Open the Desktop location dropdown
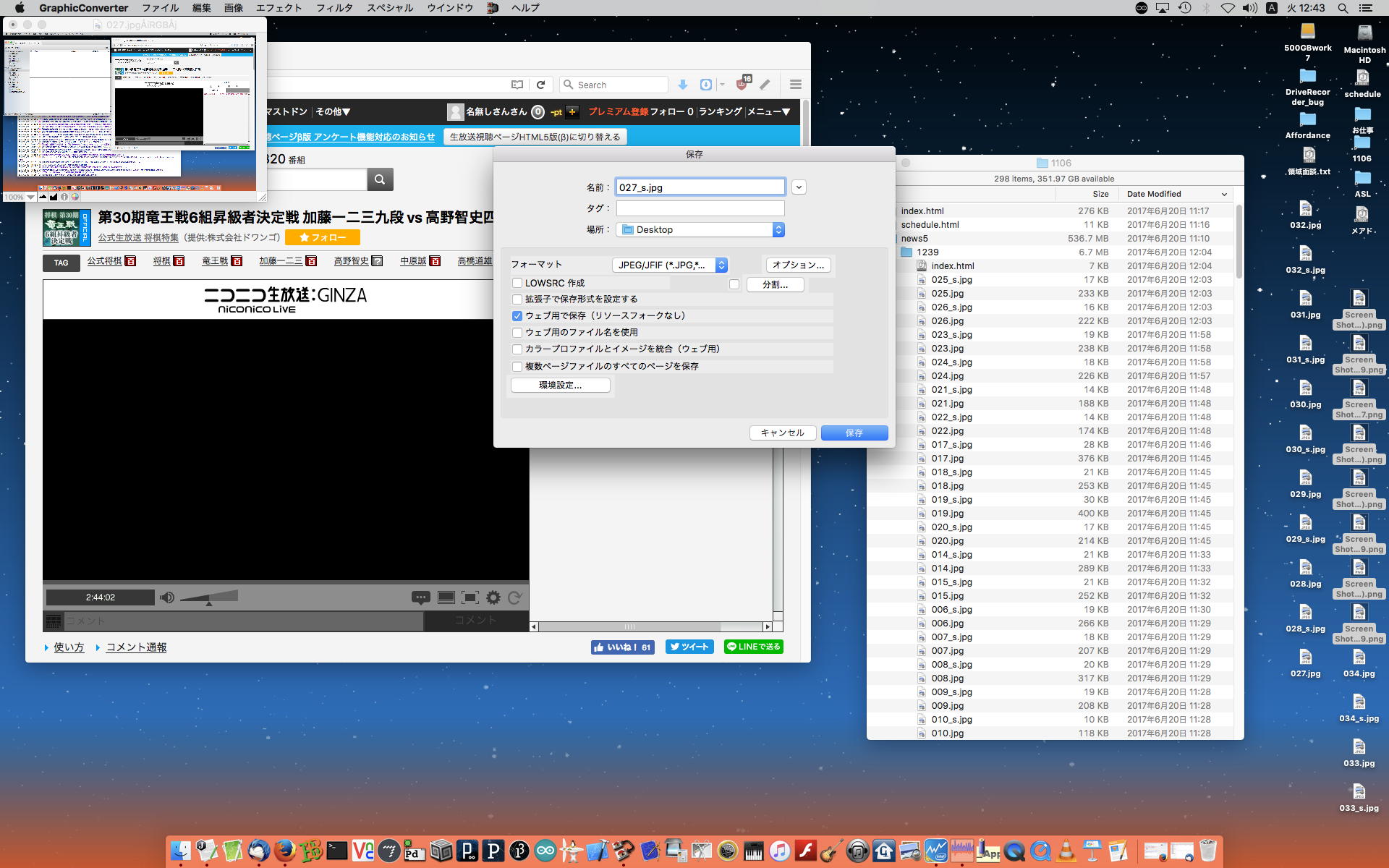1389x868 pixels. tap(700, 230)
